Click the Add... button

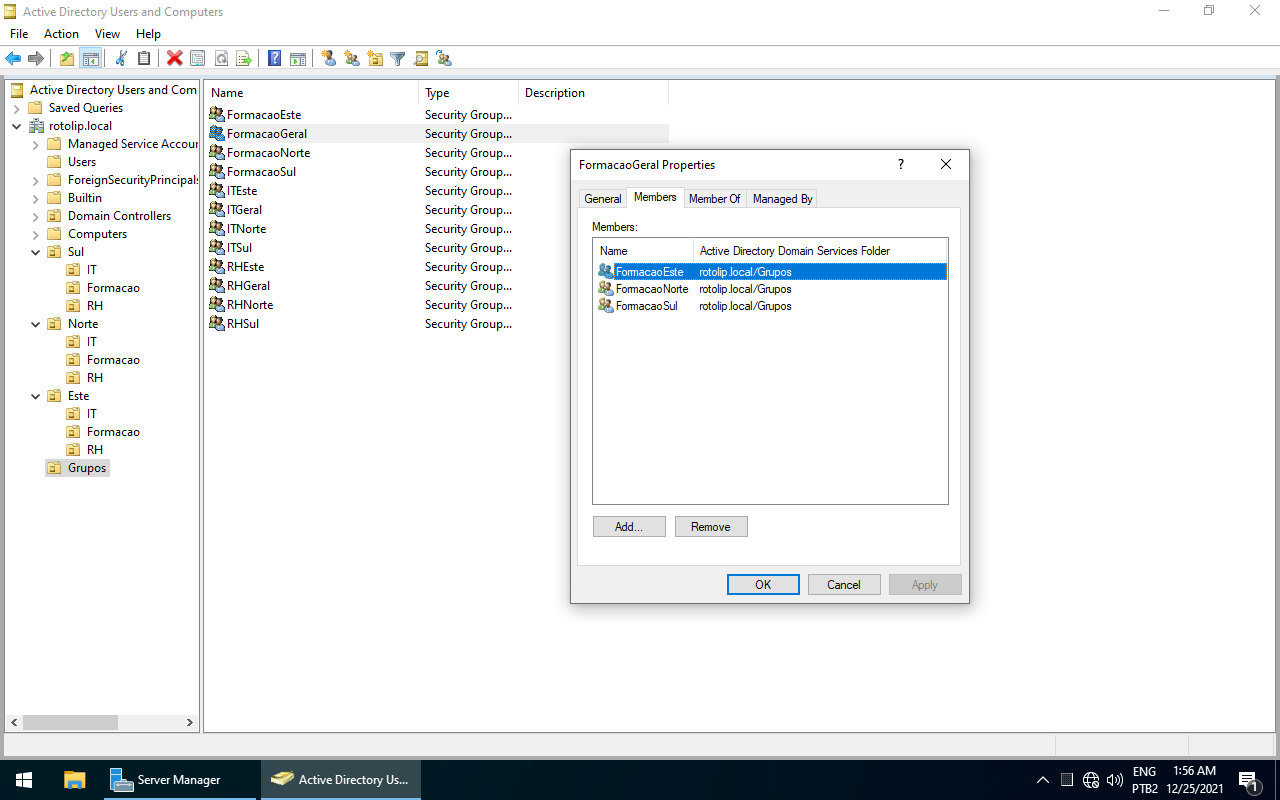coord(628,527)
